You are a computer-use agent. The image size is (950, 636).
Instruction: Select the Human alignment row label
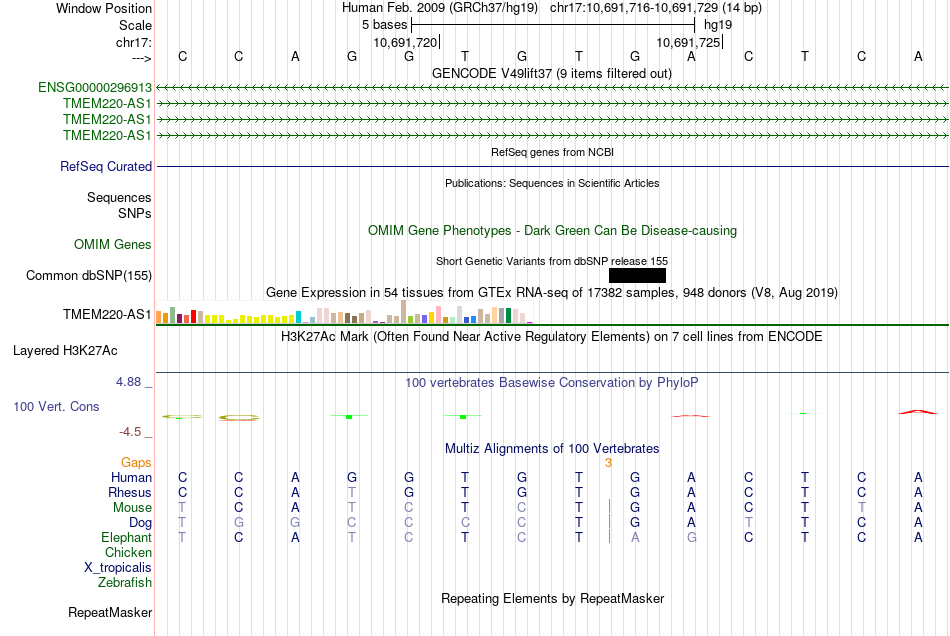coord(131,478)
